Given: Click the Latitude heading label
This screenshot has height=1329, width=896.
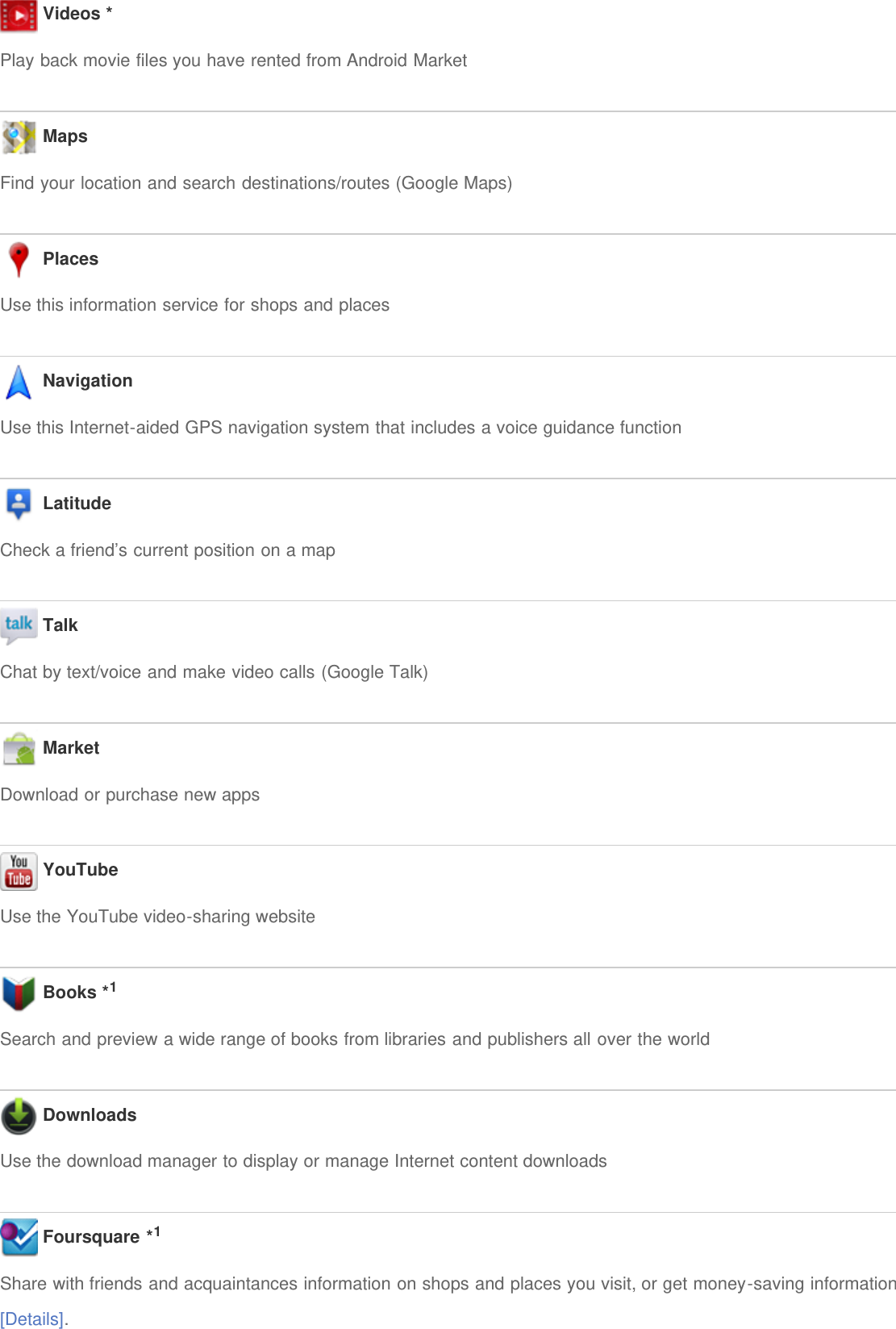Looking at the screenshot, I should [77, 504].
